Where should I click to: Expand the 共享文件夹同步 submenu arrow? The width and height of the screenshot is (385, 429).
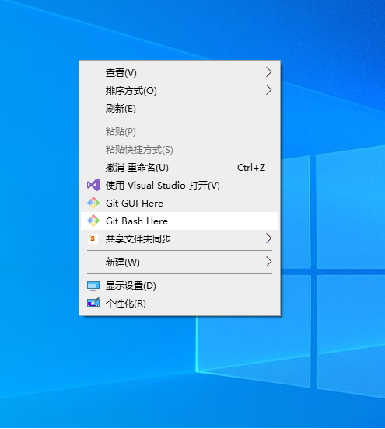[269, 238]
